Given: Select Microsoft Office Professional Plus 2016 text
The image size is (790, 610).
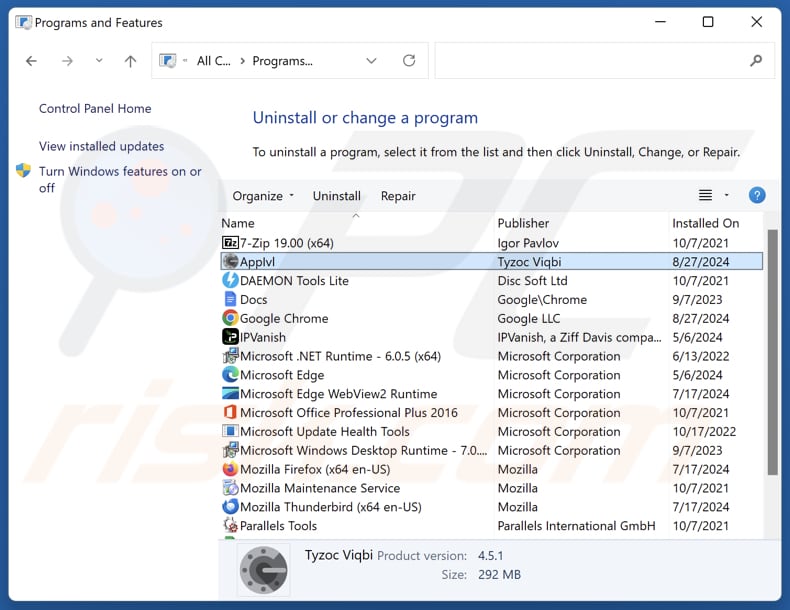Looking at the screenshot, I should (349, 413).
